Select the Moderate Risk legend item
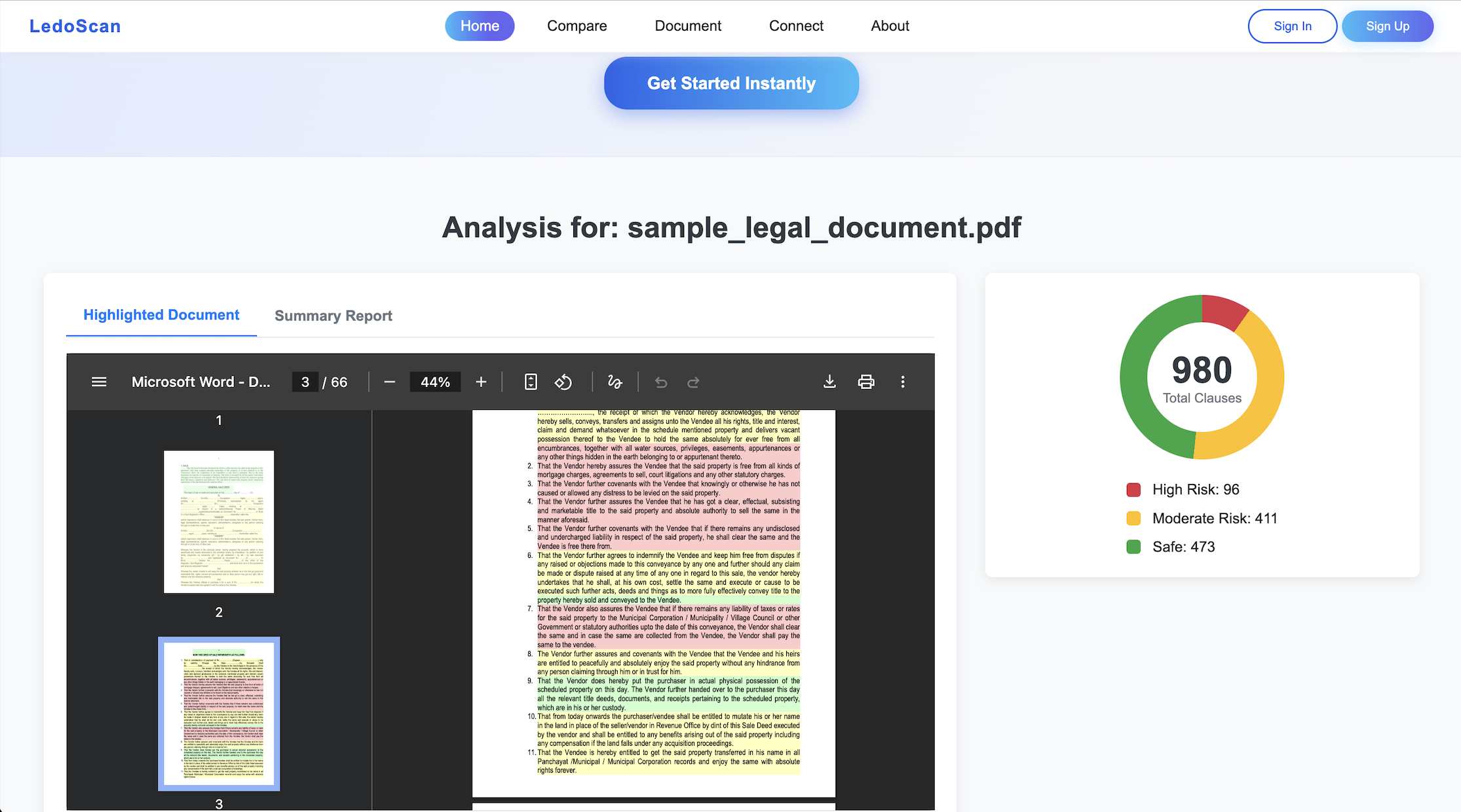1461x812 pixels. 1215,518
